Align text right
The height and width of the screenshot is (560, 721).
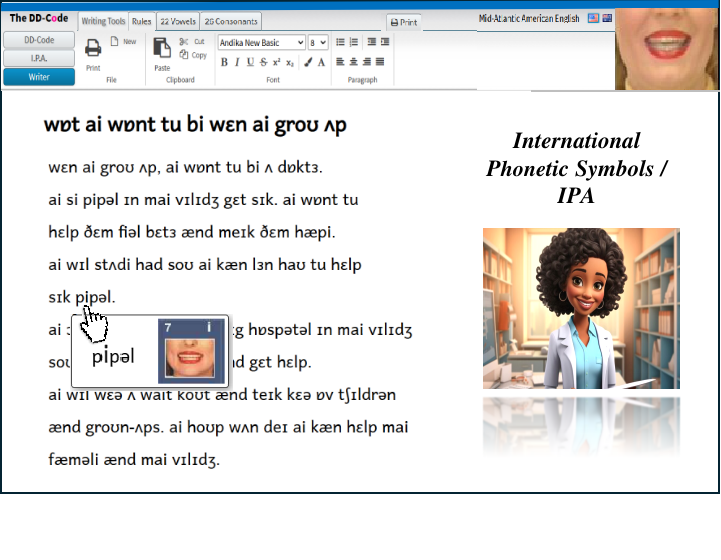click(367, 62)
